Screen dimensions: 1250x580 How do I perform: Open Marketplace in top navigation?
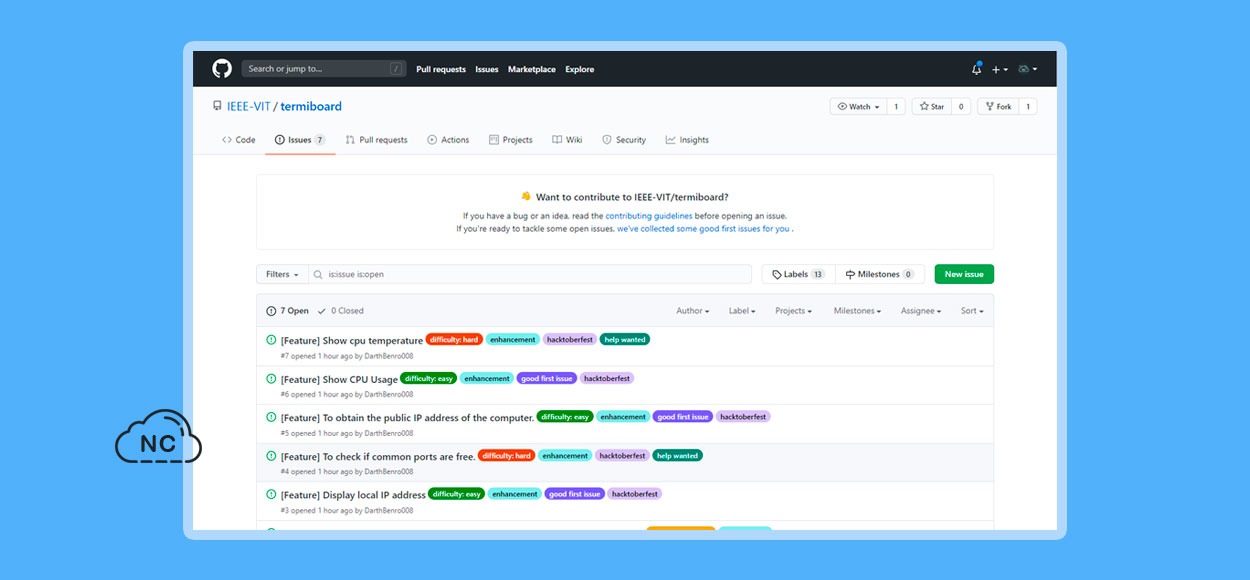click(532, 69)
